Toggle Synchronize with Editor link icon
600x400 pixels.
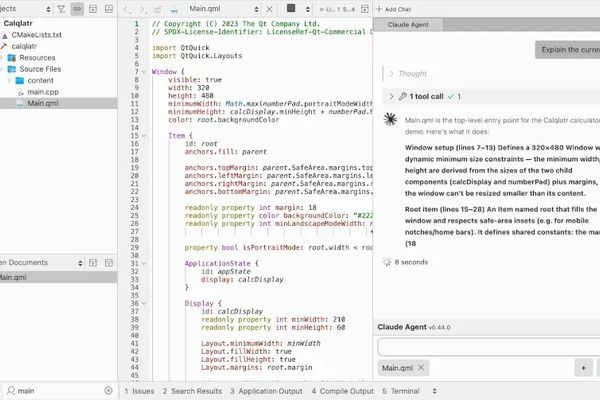(77, 9)
